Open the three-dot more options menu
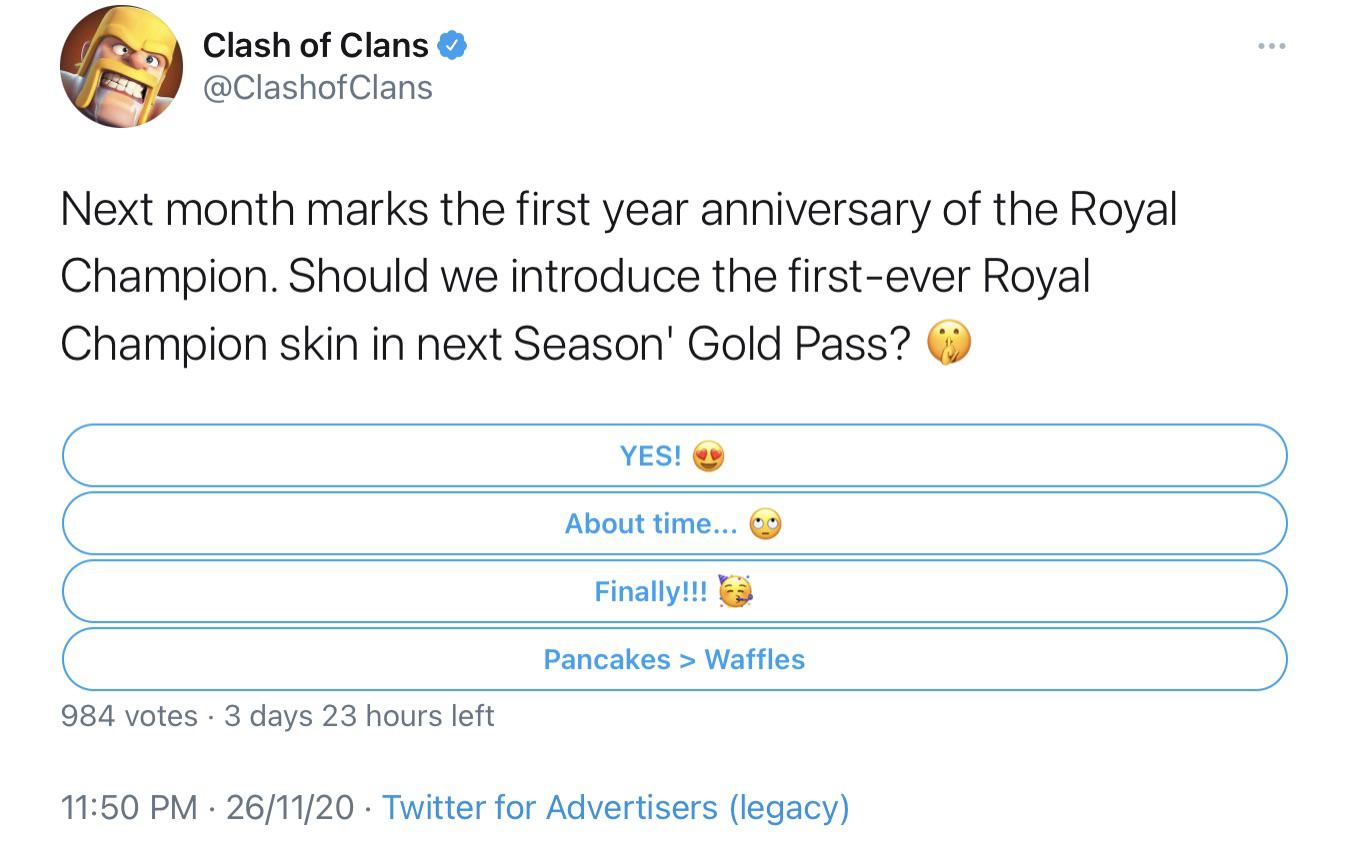 click(x=1271, y=46)
